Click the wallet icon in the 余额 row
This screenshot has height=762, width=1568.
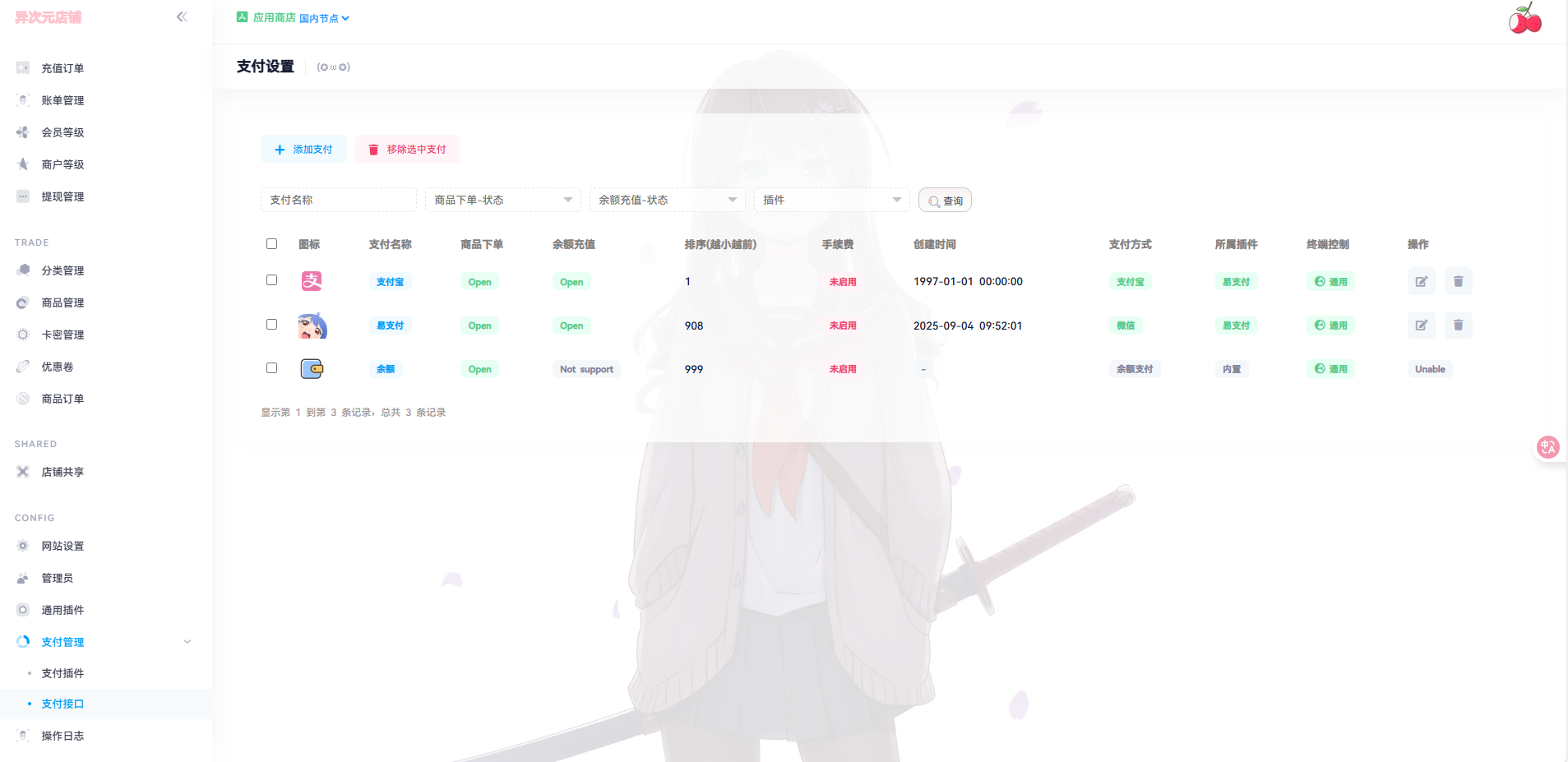pyautogui.click(x=312, y=369)
